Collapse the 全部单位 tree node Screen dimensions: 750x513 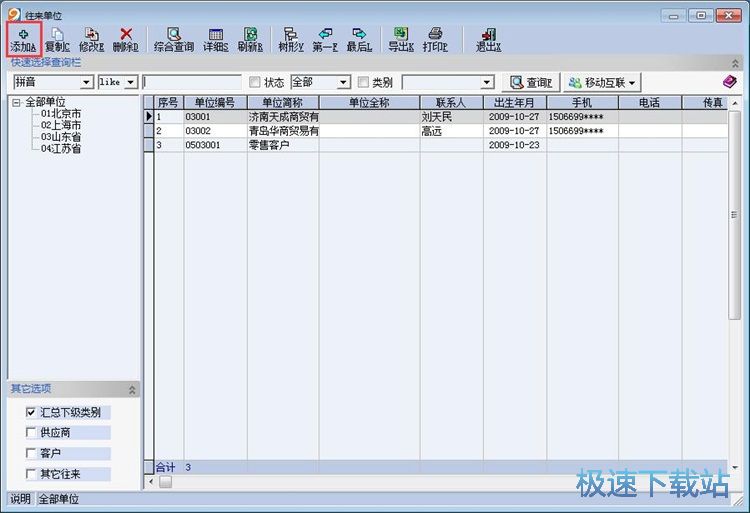click(17, 102)
